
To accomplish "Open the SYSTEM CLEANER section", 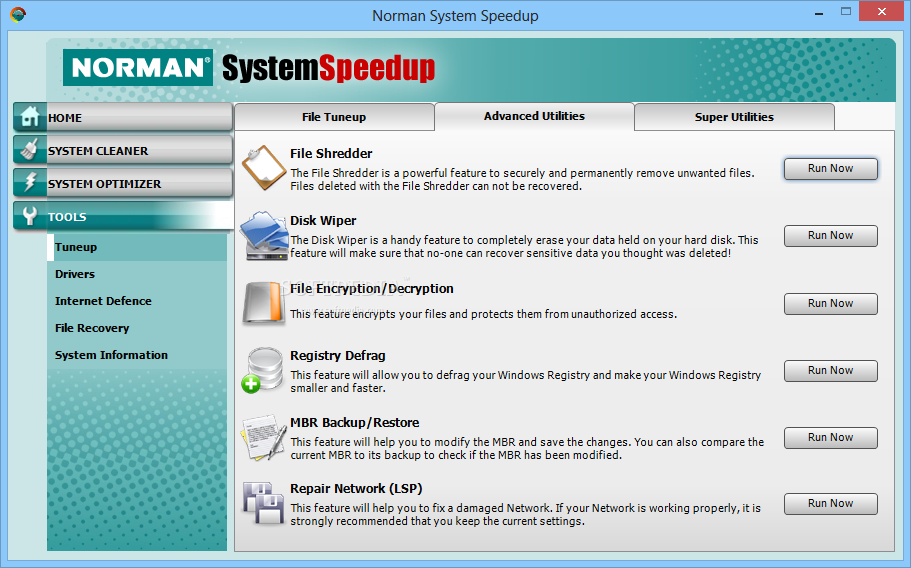I will pos(123,150).
